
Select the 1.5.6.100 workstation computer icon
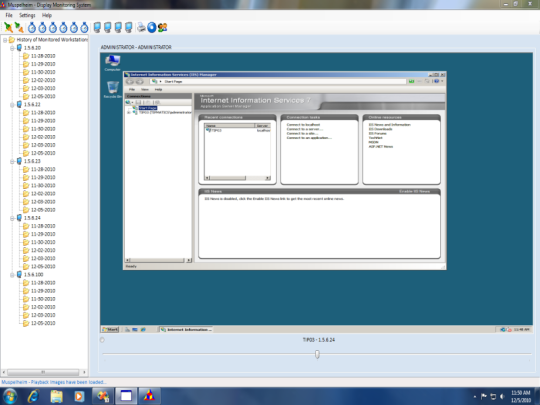click(19, 274)
